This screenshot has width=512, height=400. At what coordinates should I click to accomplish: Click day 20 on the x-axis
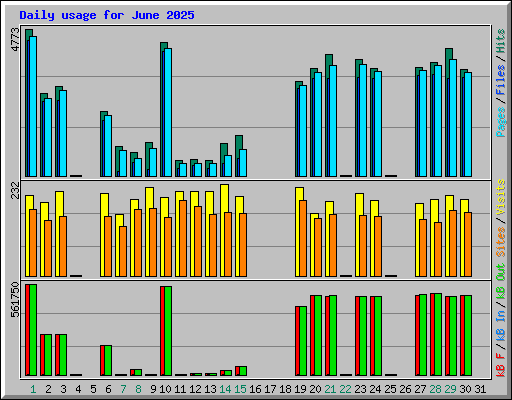coord(315,389)
